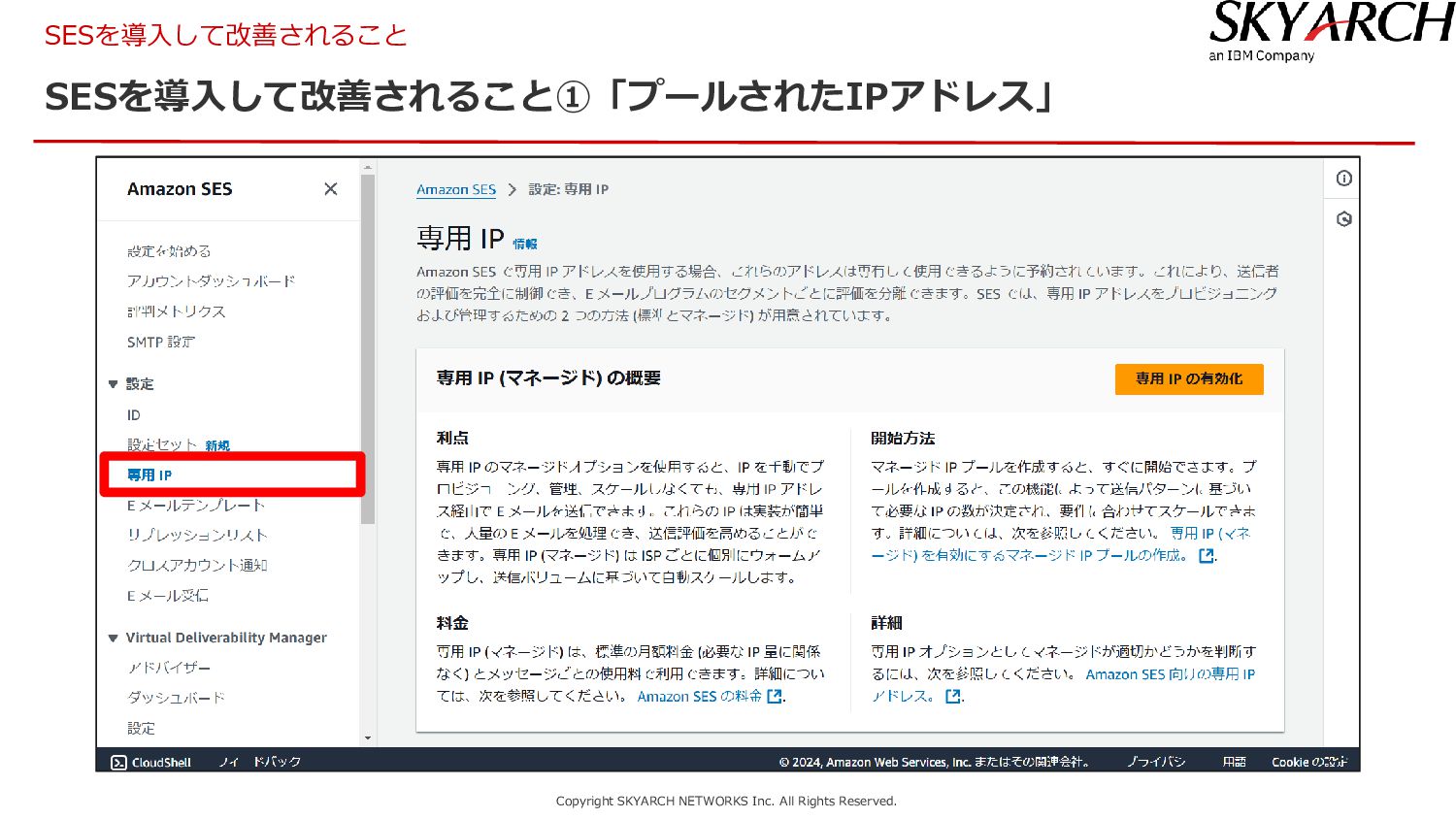Open E メールテンプレート

196,506
